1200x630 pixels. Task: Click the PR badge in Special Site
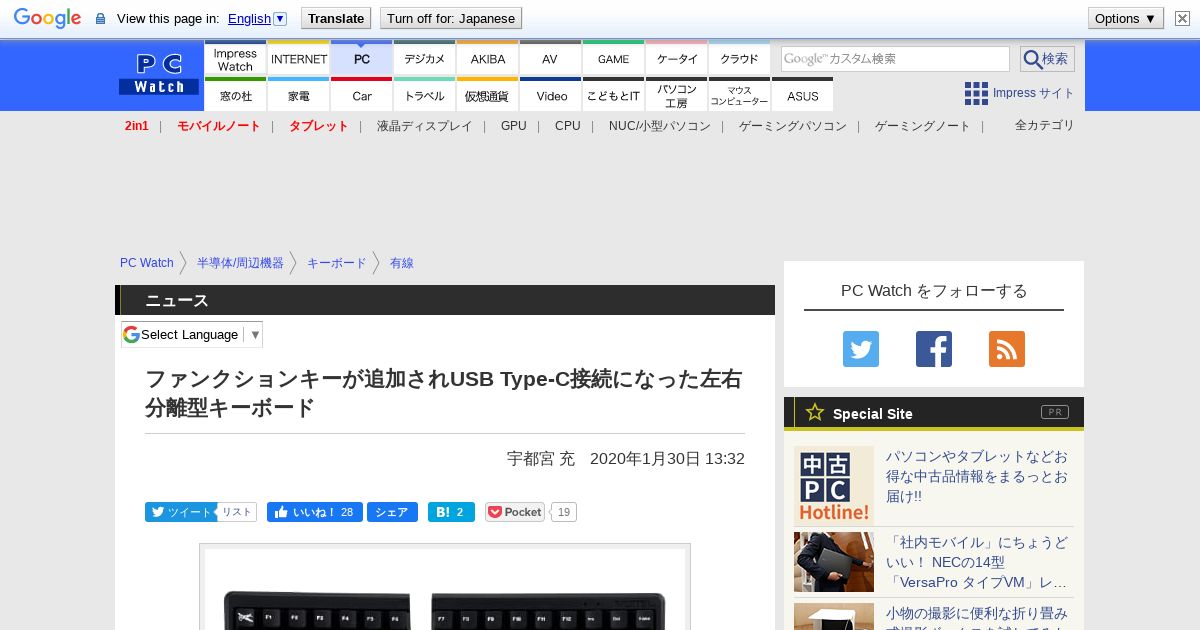coord(1054,412)
